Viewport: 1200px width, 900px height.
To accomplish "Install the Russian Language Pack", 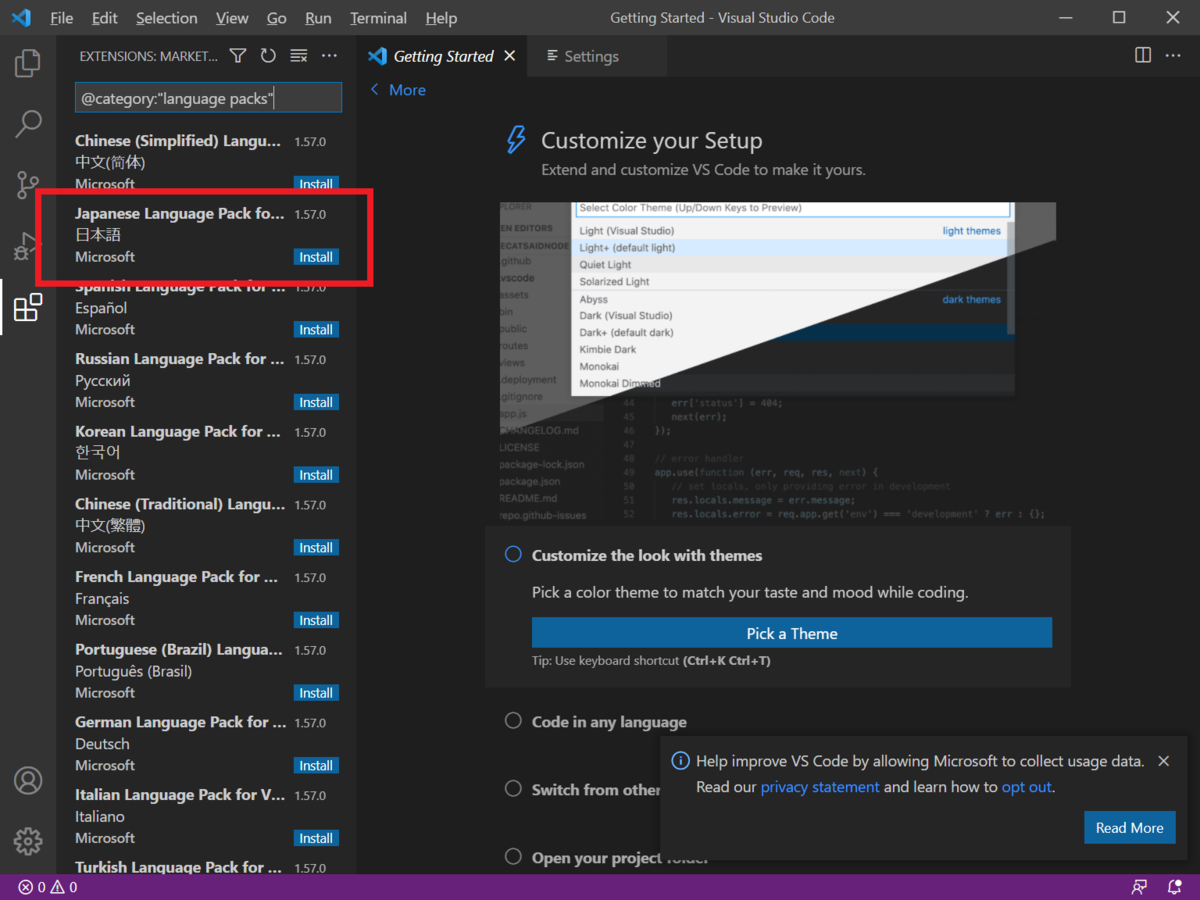I will pyautogui.click(x=316, y=402).
